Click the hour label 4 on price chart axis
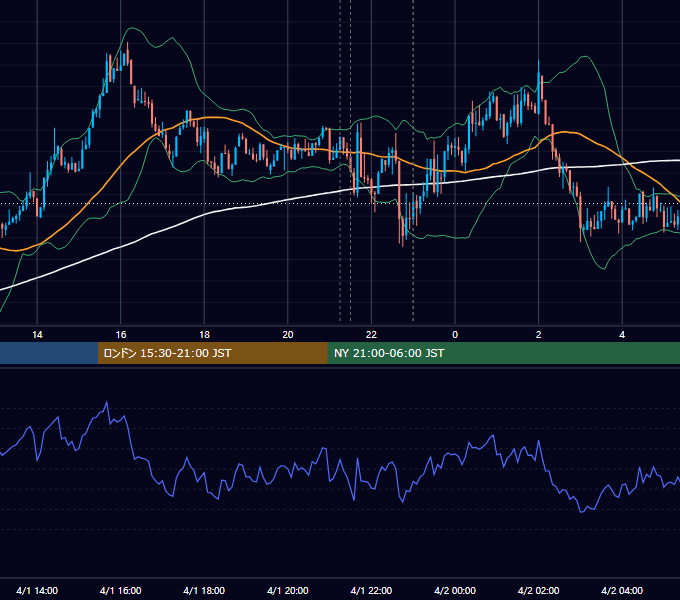The width and height of the screenshot is (680, 600). click(x=622, y=335)
